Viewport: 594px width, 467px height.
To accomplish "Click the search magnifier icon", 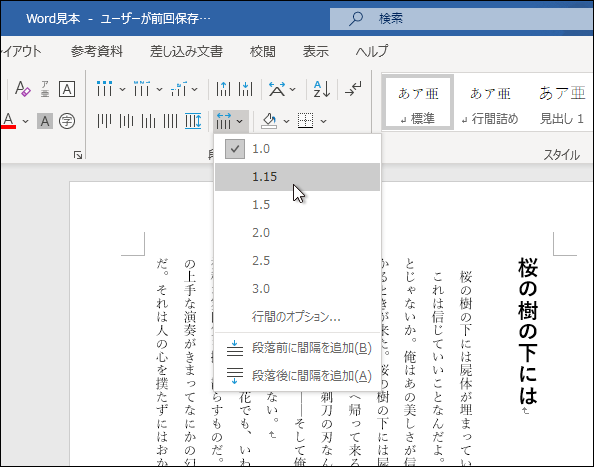I will [x=356, y=19].
